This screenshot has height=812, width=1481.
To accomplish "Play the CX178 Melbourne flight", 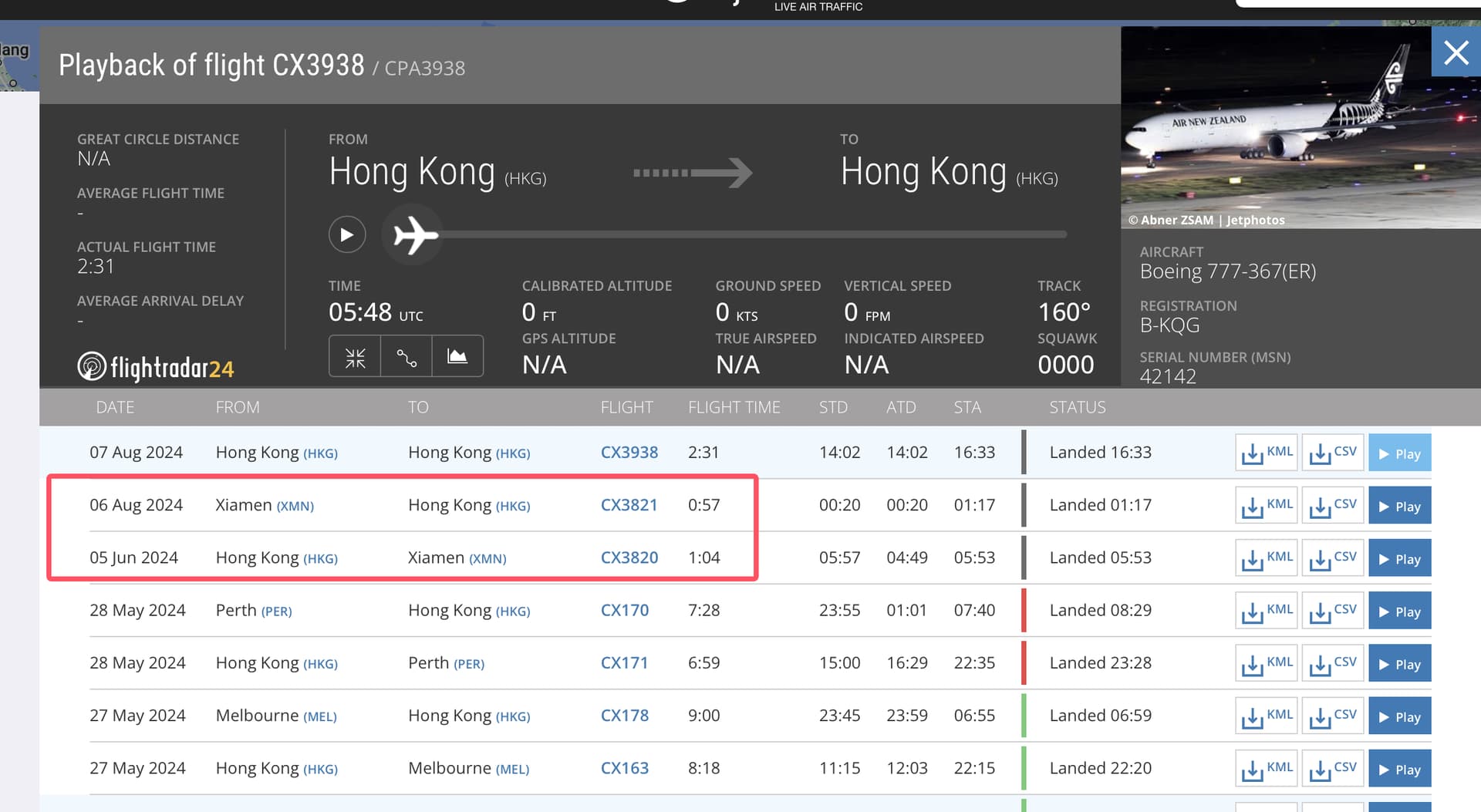I will [x=1399, y=716].
